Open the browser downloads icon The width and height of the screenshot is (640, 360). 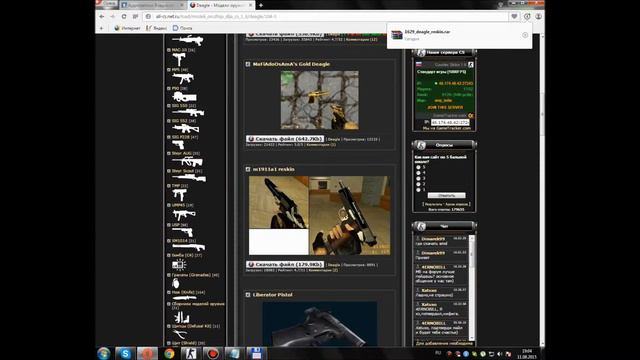[x=527, y=16]
